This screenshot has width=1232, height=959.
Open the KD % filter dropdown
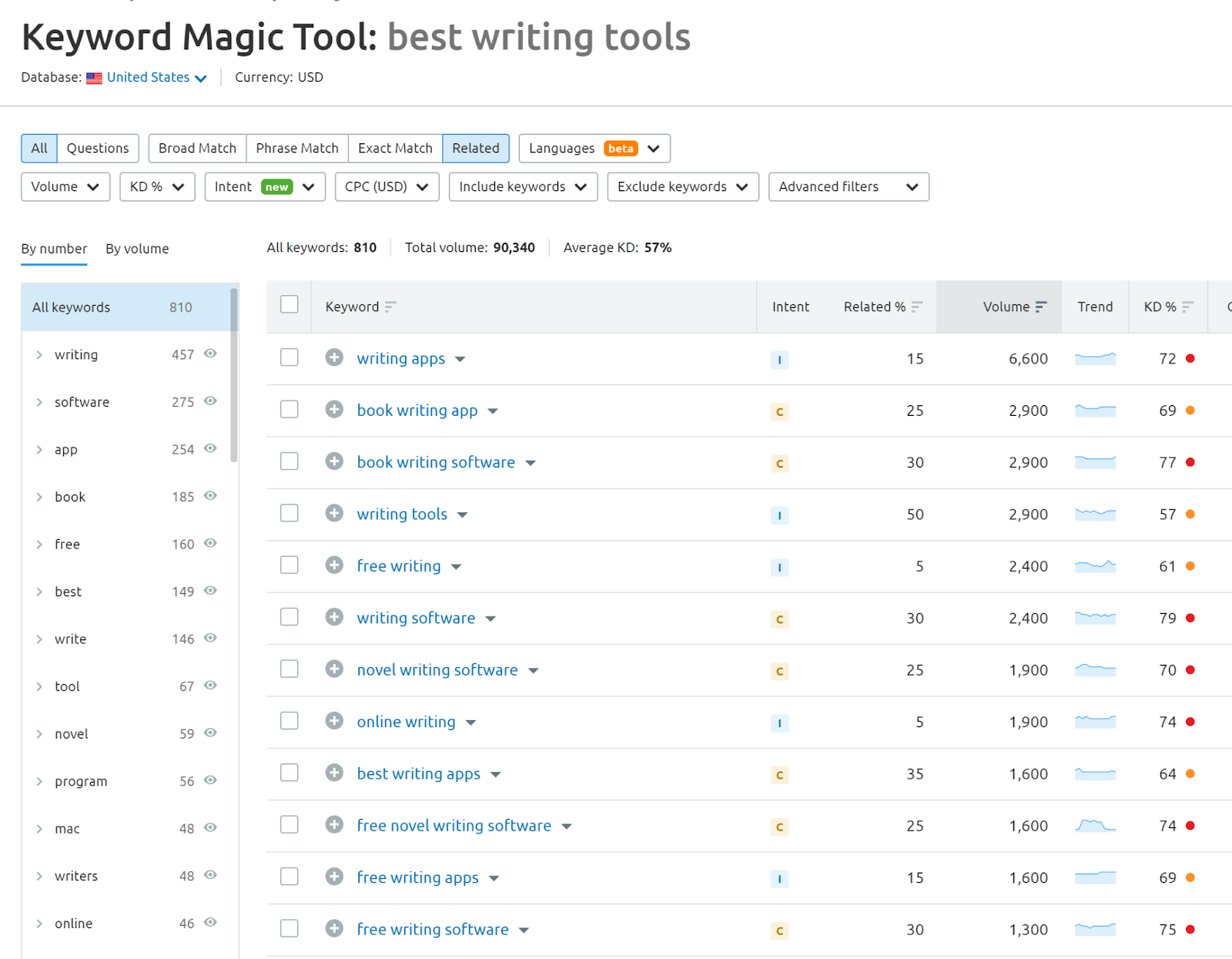(157, 187)
